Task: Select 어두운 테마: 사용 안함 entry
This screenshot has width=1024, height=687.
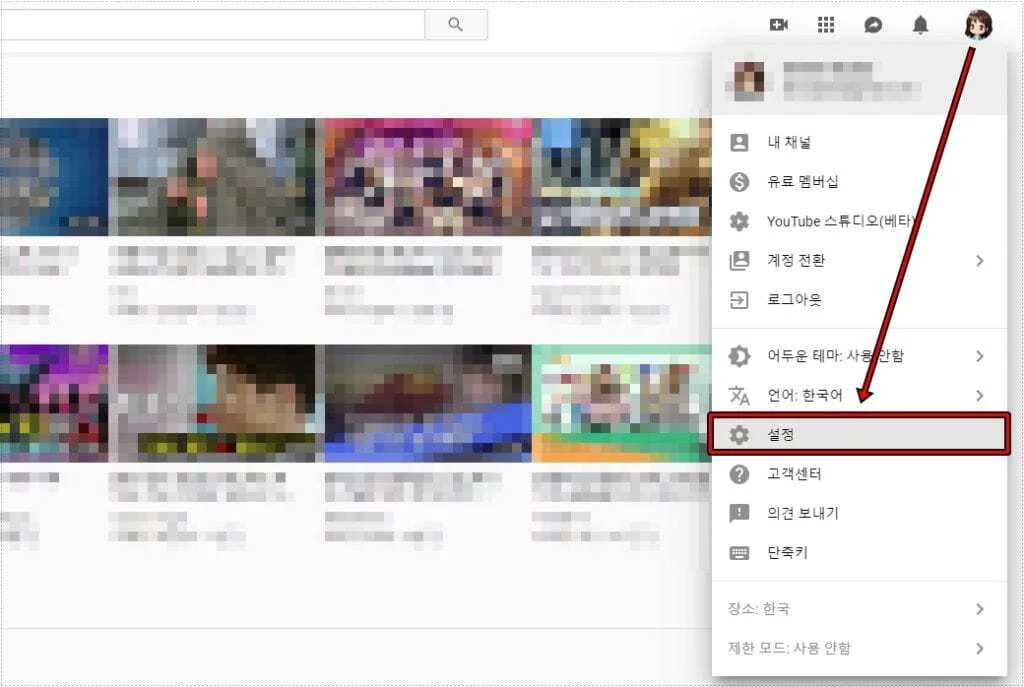Action: click(x=859, y=356)
